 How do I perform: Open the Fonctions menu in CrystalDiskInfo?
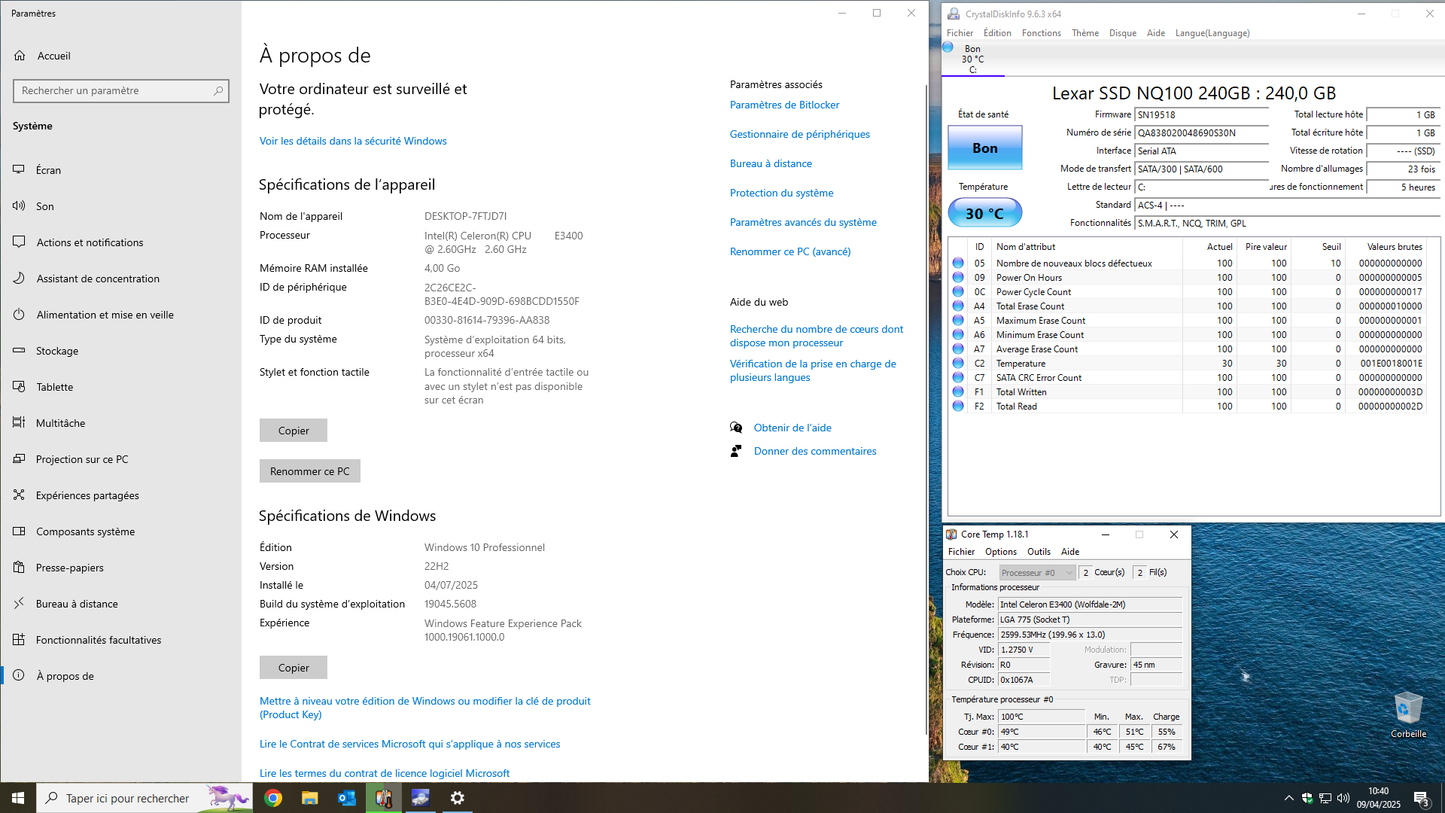click(1040, 33)
